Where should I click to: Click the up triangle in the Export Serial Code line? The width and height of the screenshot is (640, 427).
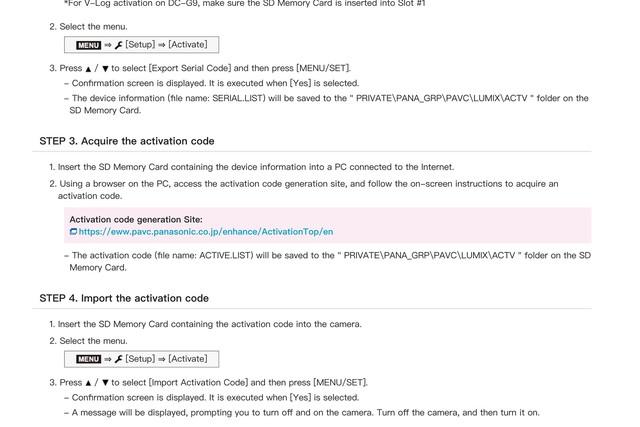(x=88, y=69)
